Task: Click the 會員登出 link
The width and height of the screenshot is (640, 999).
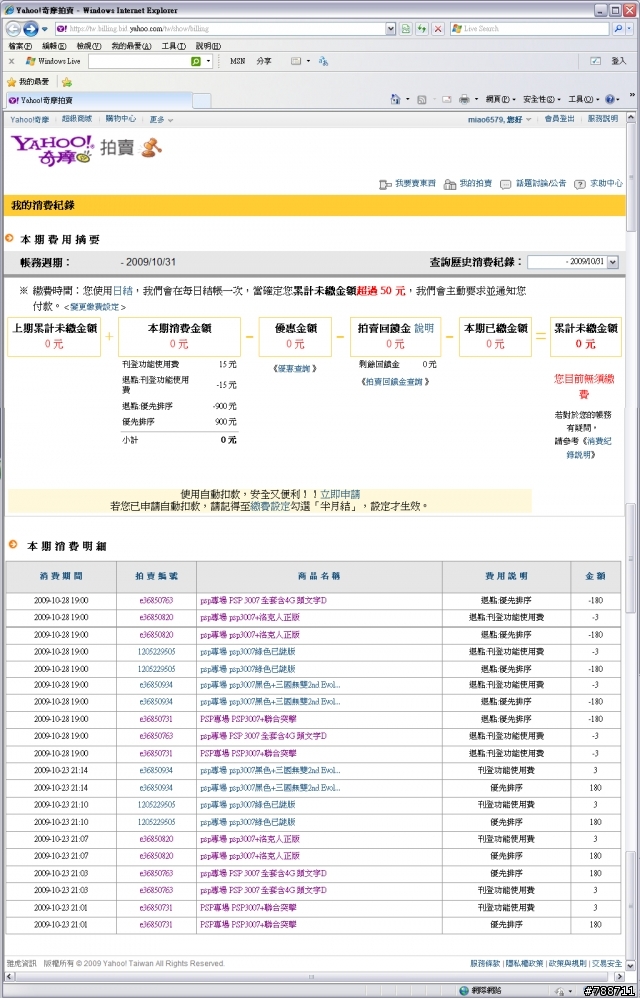Action: (x=559, y=119)
